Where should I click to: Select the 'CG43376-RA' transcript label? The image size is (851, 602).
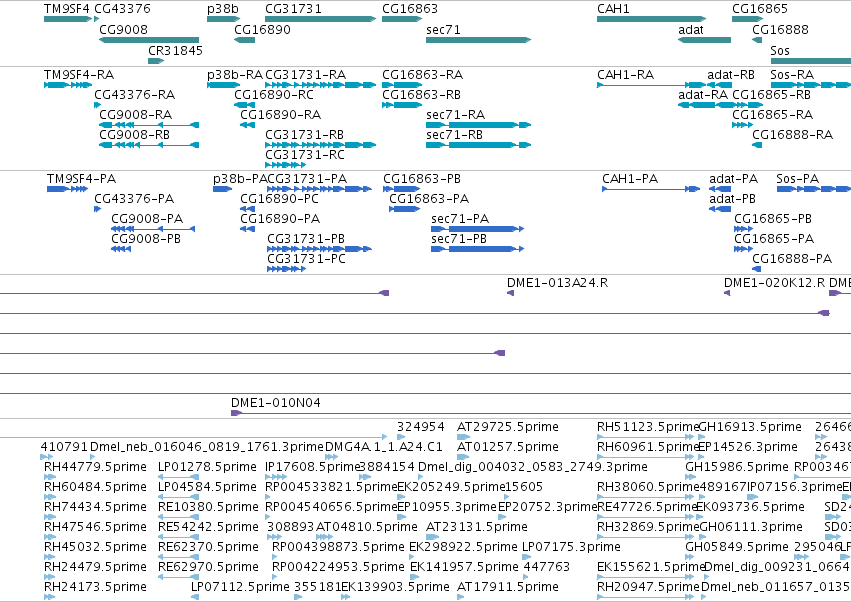[x=135, y=94]
